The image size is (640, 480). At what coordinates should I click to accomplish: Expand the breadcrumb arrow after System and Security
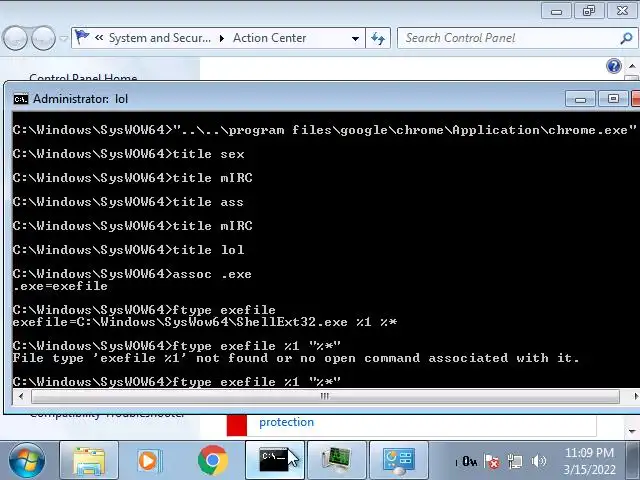222,38
